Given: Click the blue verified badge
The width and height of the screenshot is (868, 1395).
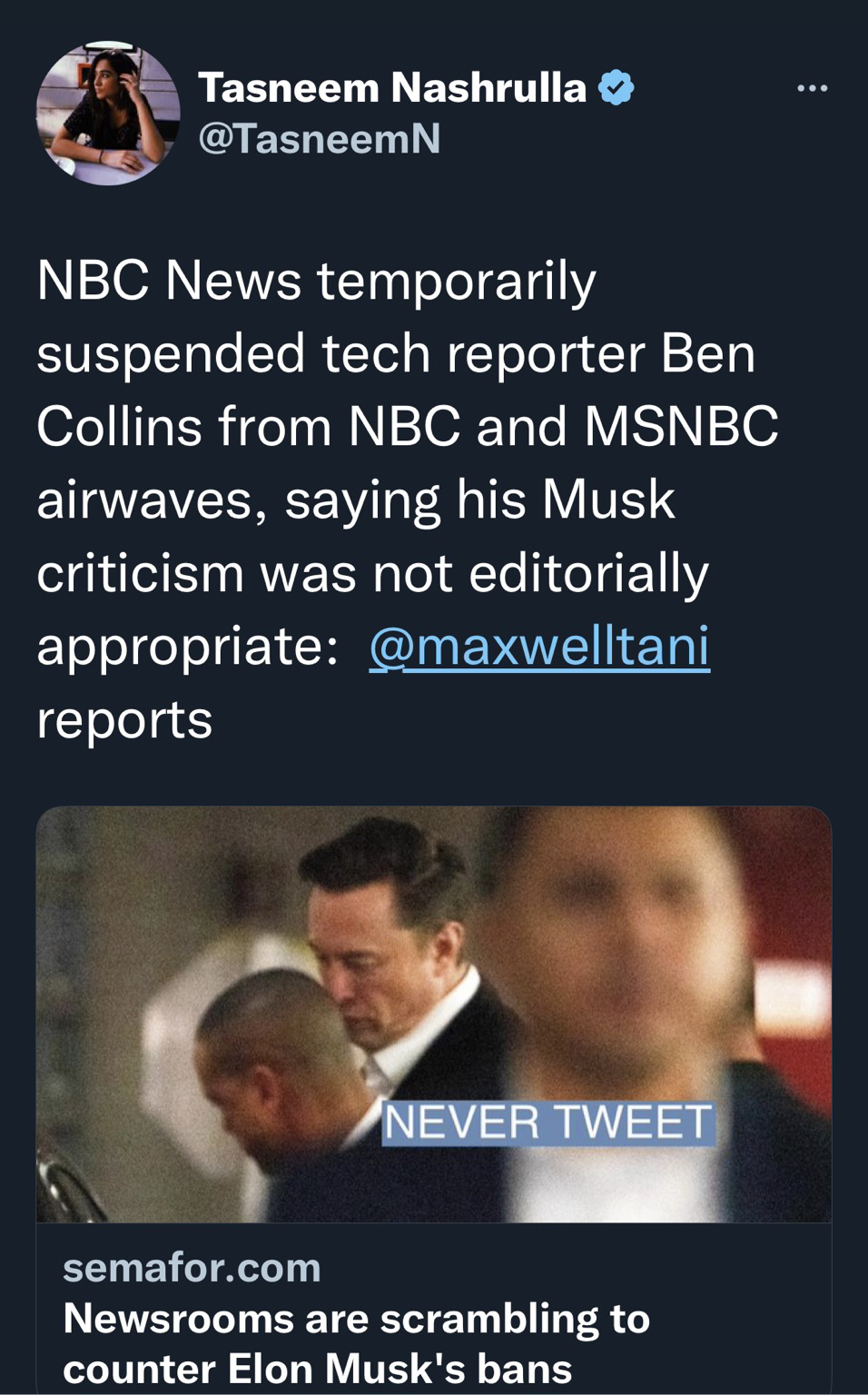Looking at the screenshot, I should [616, 88].
